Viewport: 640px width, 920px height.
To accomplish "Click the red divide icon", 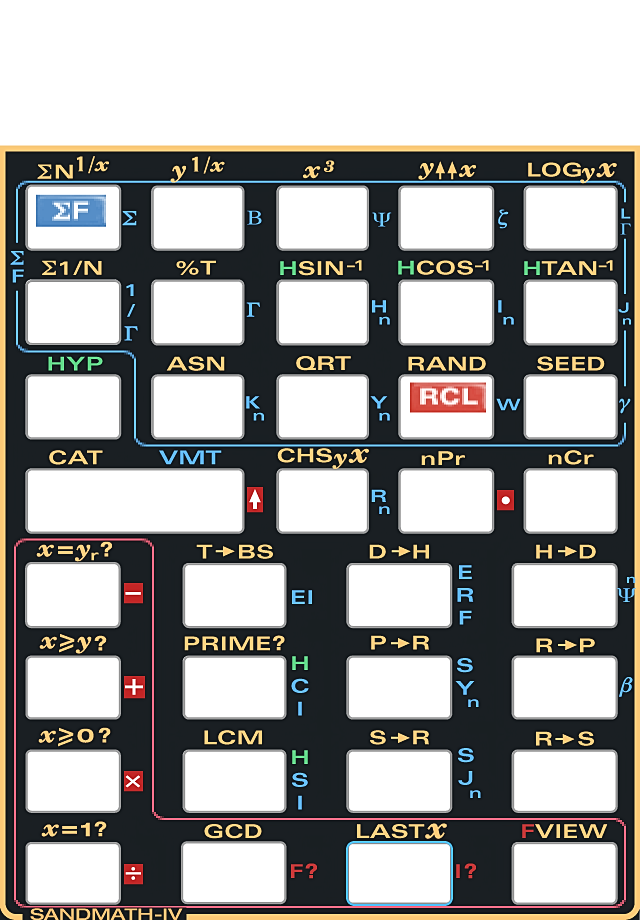I will [x=133, y=873].
